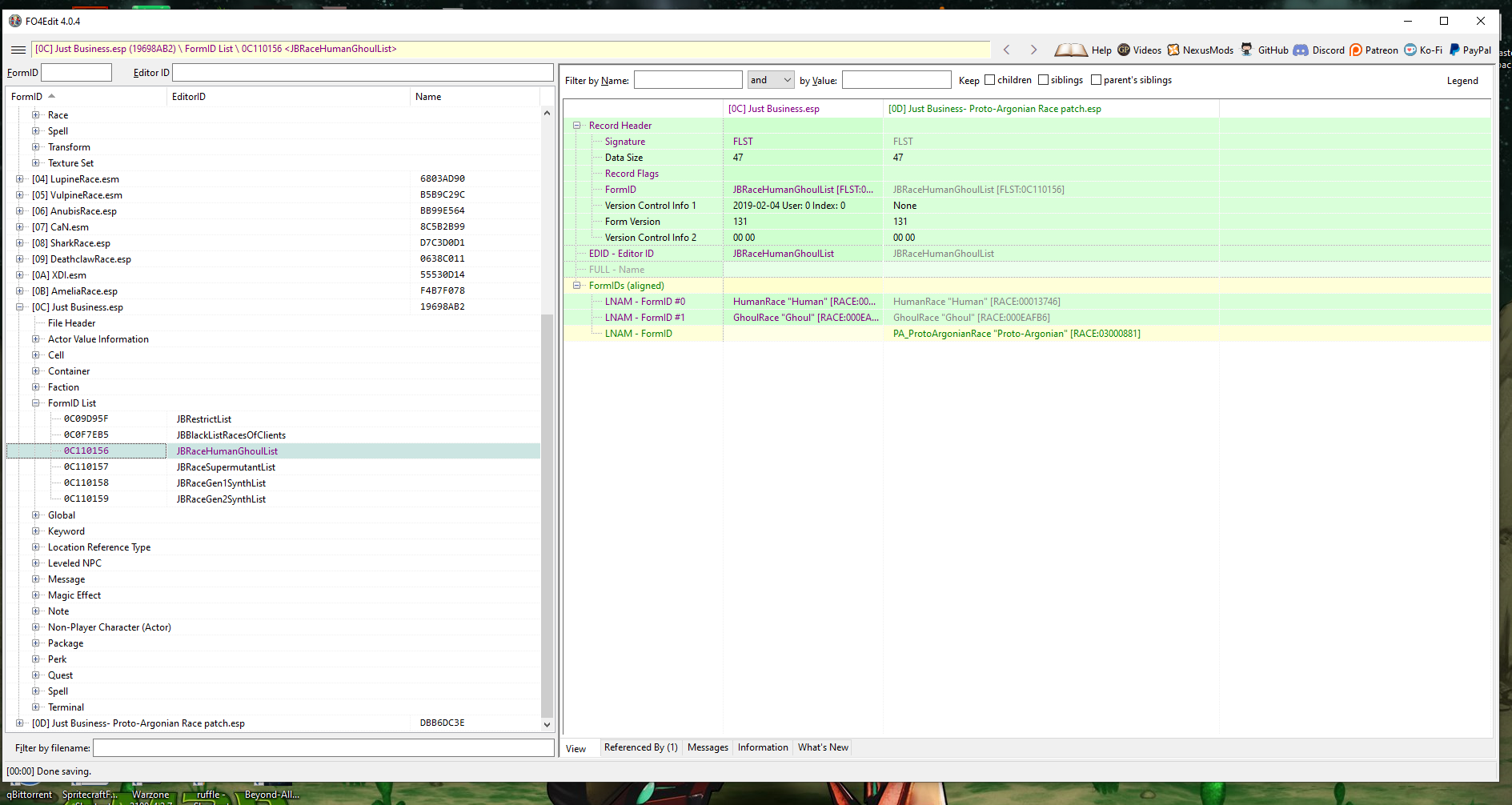Open the PayPal icon
Image resolution: width=1512 pixels, height=805 pixels.
(x=1454, y=50)
